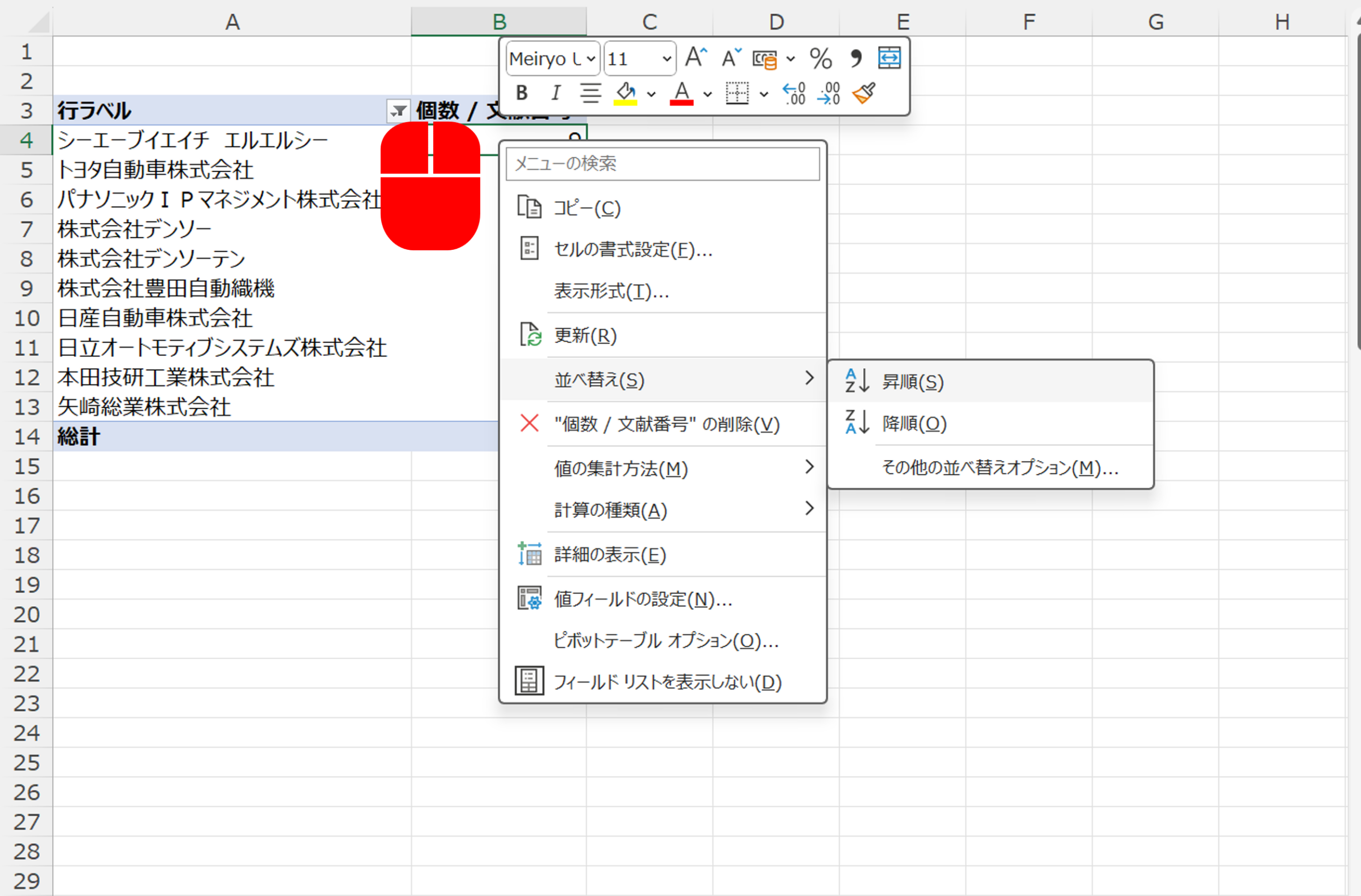Screen dimensions: 1361x896
Task: Click the increase decimal places icon
Action: (x=794, y=93)
